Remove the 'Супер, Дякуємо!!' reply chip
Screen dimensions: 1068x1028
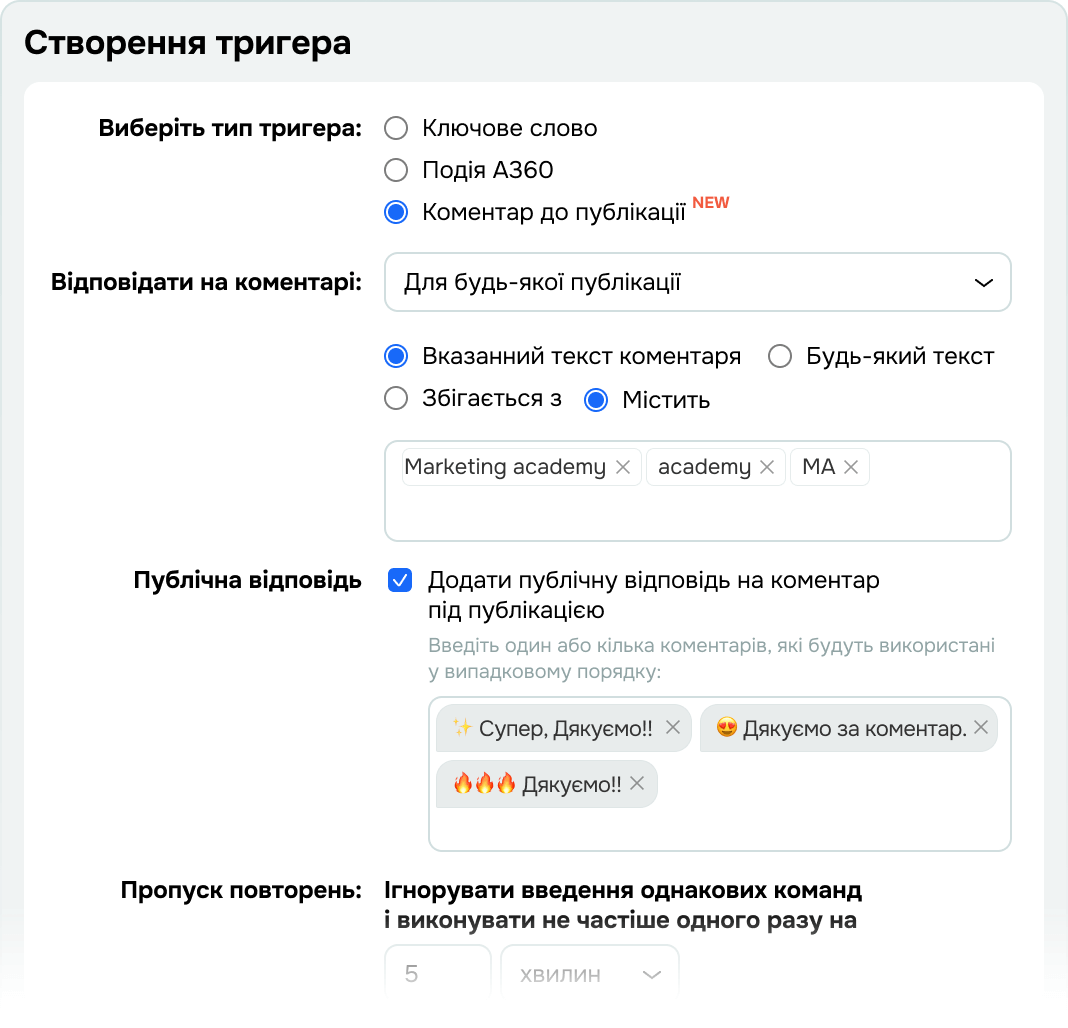click(x=673, y=728)
